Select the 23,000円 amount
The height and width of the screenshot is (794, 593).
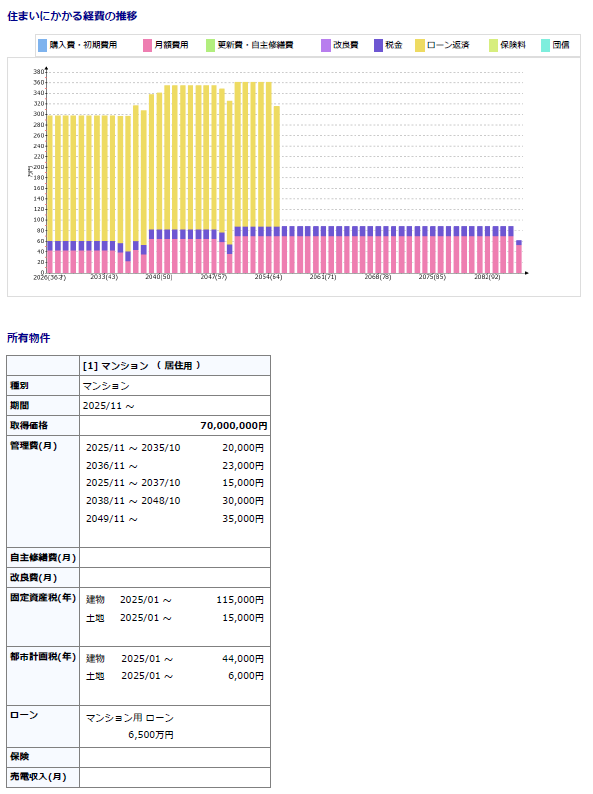(243, 465)
